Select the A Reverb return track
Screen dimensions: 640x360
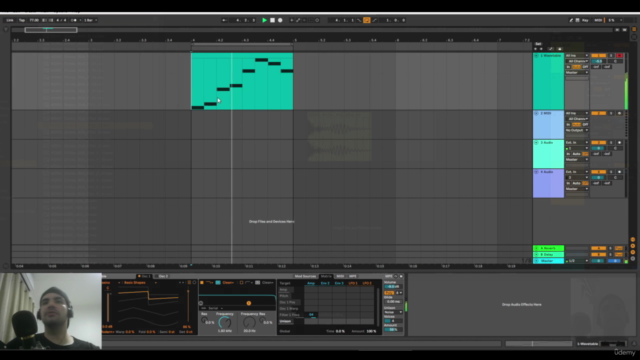(x=549, y=248)
